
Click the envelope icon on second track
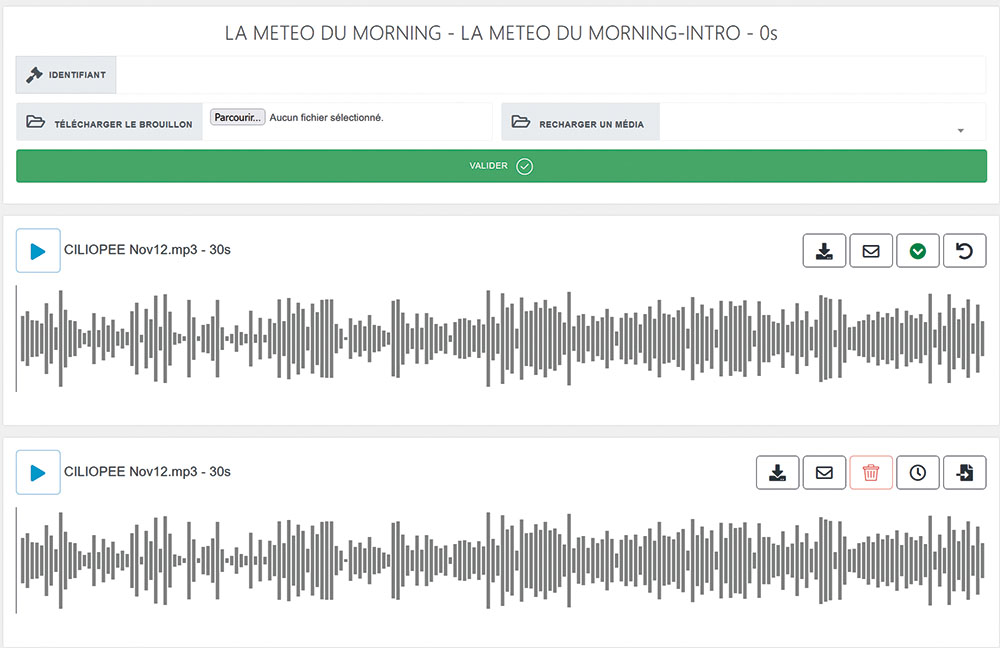[824, 472]
